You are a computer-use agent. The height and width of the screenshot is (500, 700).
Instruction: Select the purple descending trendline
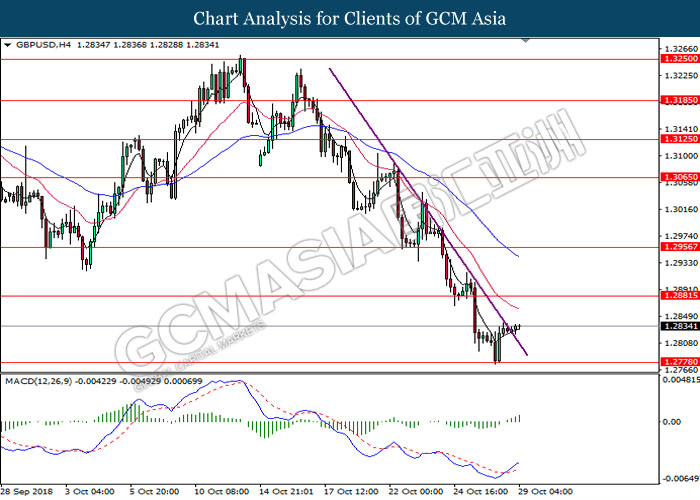click(428, 211)
